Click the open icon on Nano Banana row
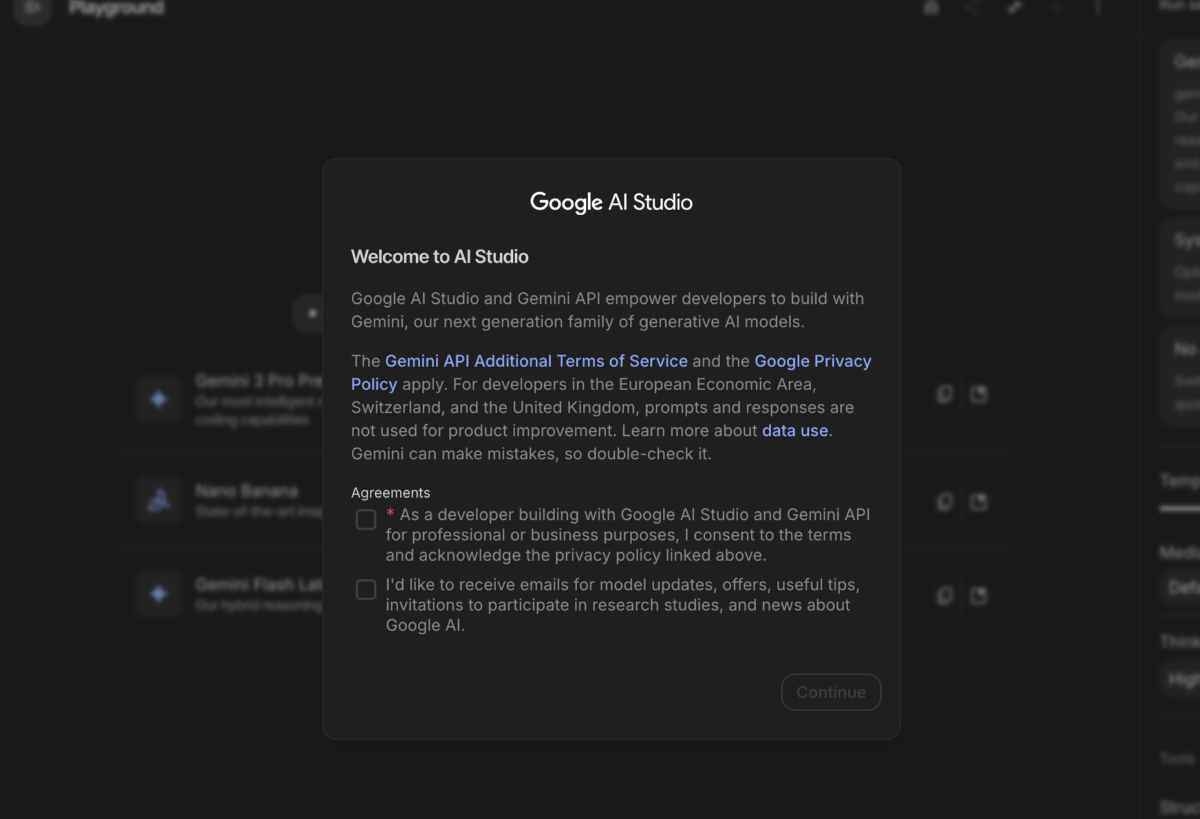This screenshot has width=1200, height=819. 979,501
